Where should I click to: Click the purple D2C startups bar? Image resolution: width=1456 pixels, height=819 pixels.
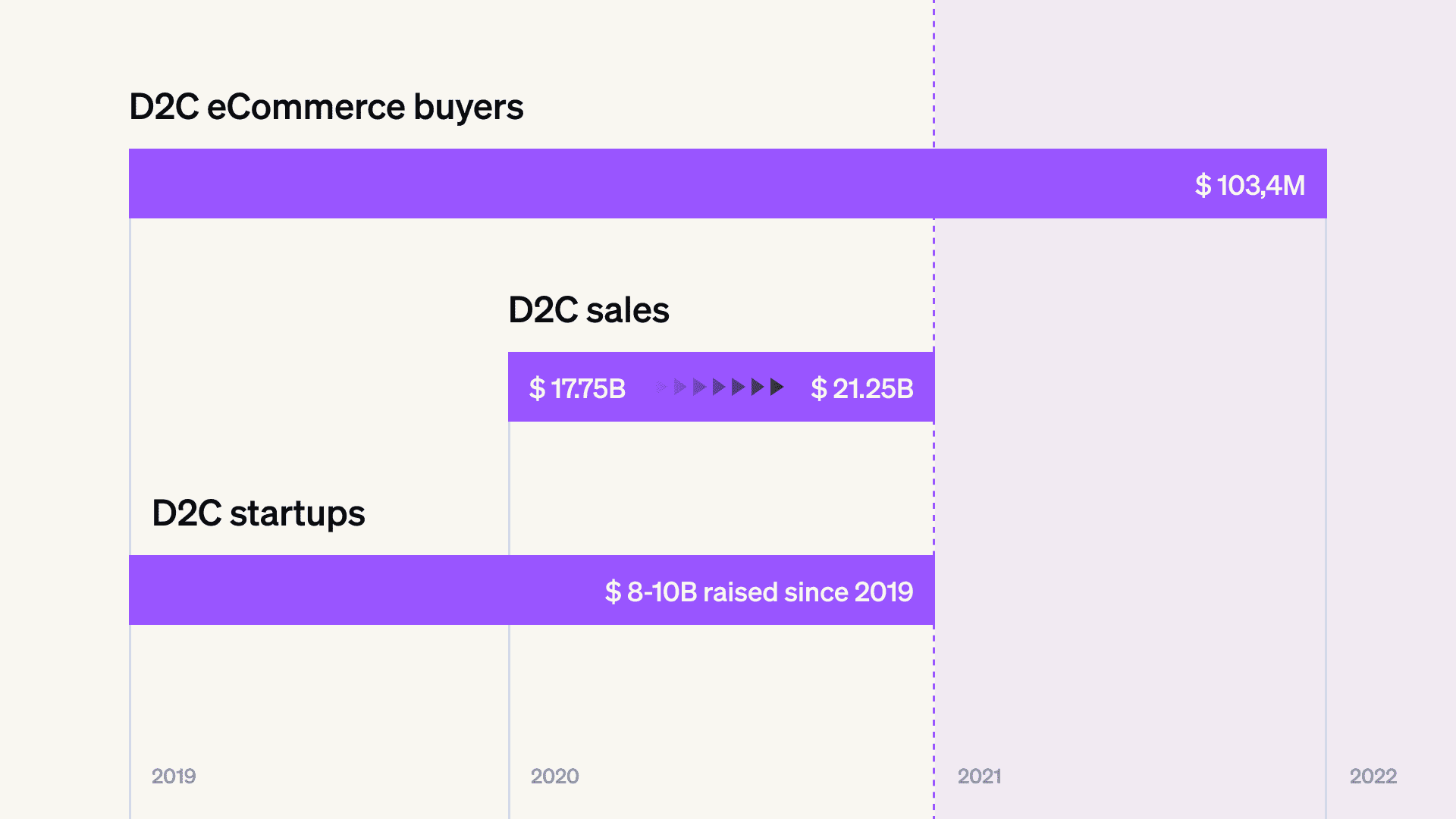[532, 590]
